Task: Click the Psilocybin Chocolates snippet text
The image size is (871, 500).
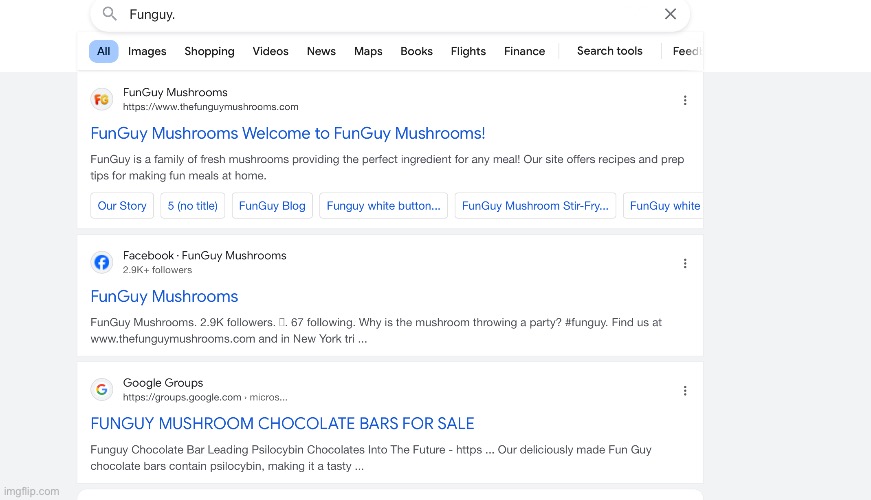Action: (x=371, y=458)
